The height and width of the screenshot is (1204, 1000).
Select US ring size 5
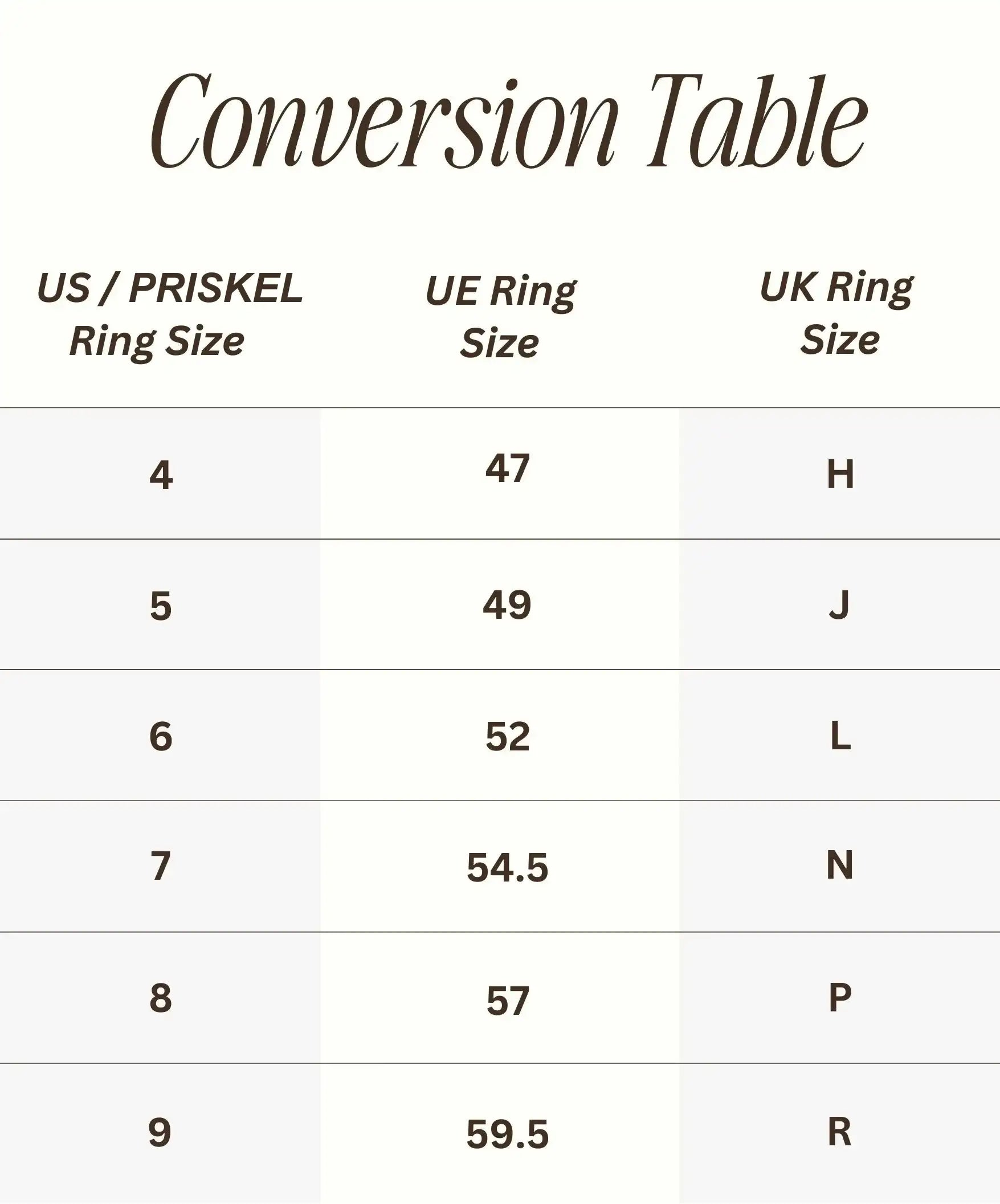[161, 606]
